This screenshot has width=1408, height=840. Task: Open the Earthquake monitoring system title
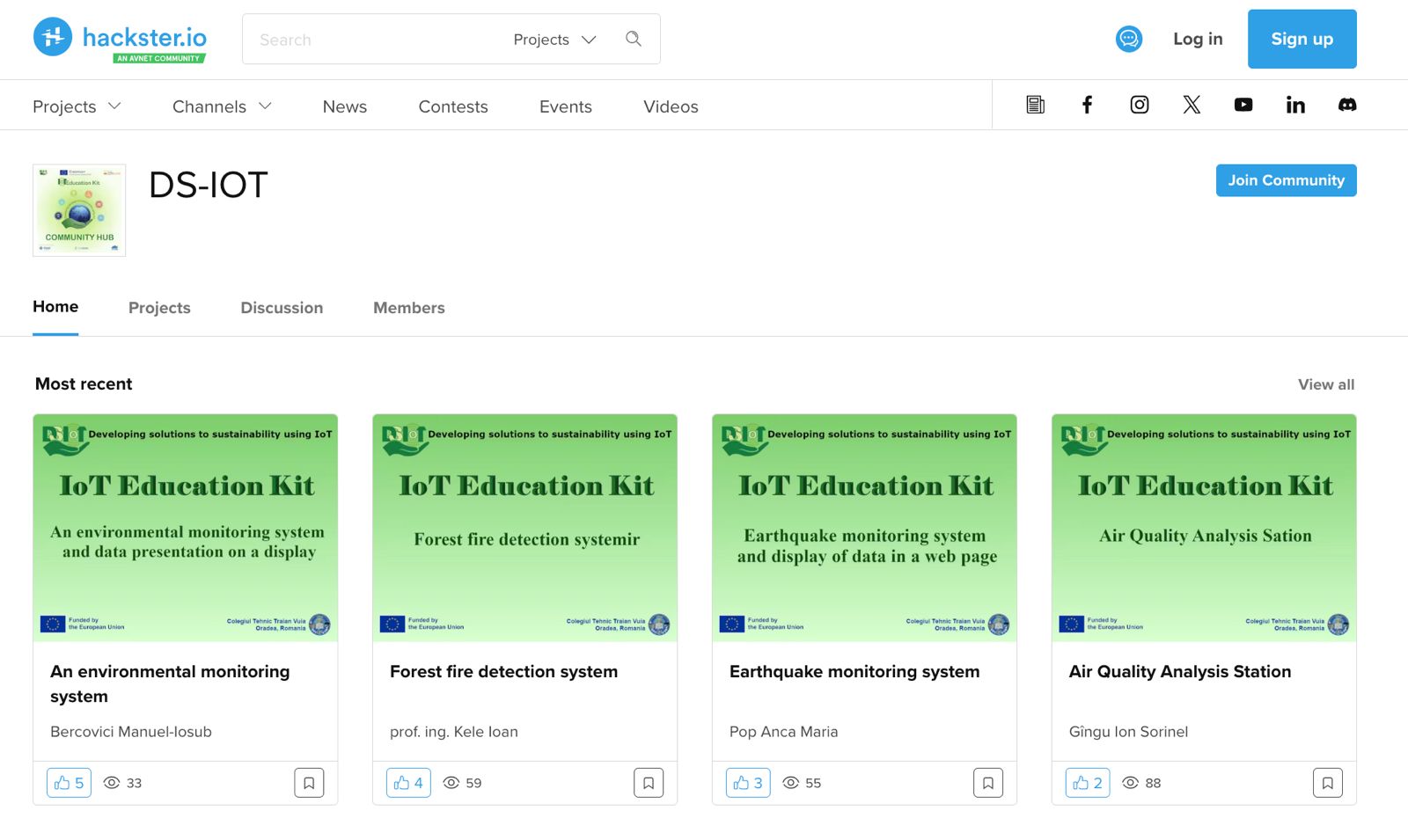[x=854, y=671]
